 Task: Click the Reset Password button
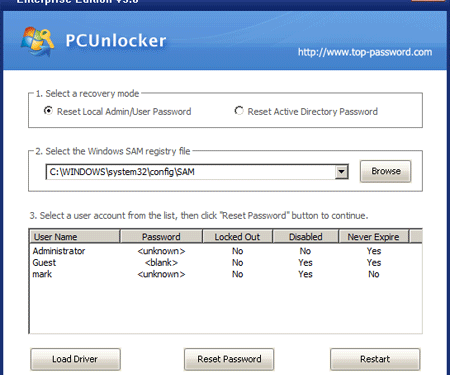229,359
